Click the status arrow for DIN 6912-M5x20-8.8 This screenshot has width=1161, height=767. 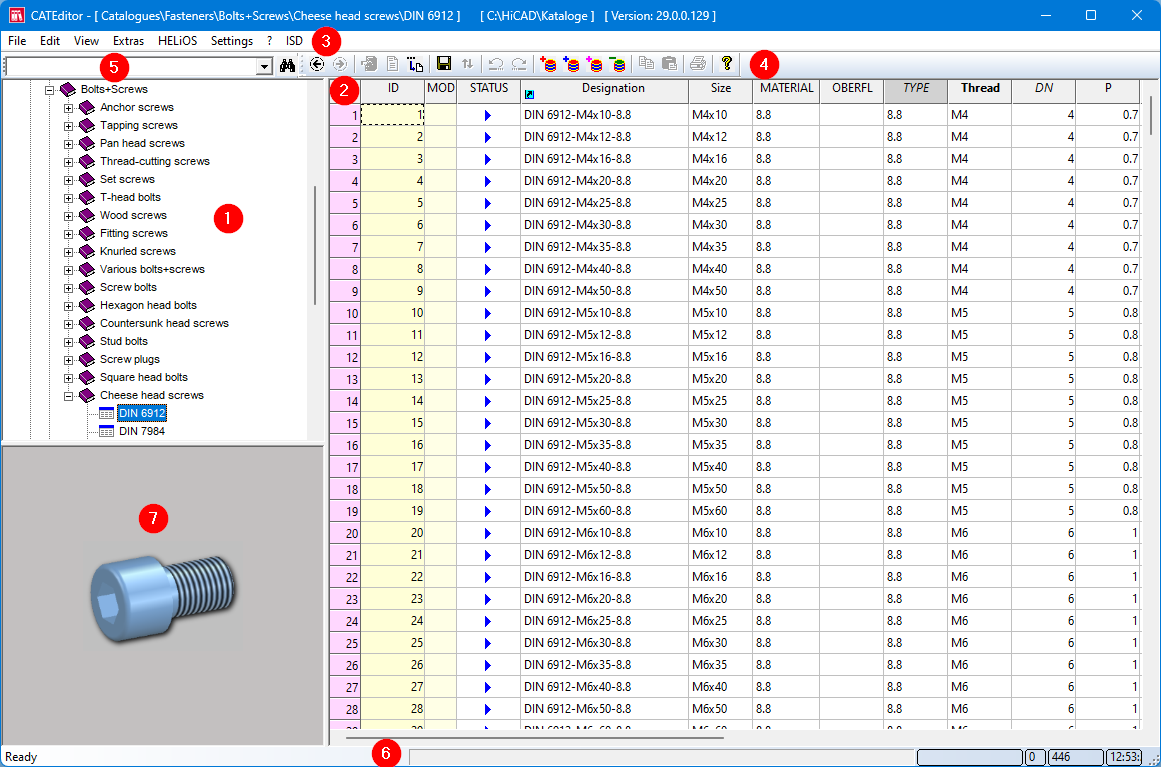[x=487, y=379]
